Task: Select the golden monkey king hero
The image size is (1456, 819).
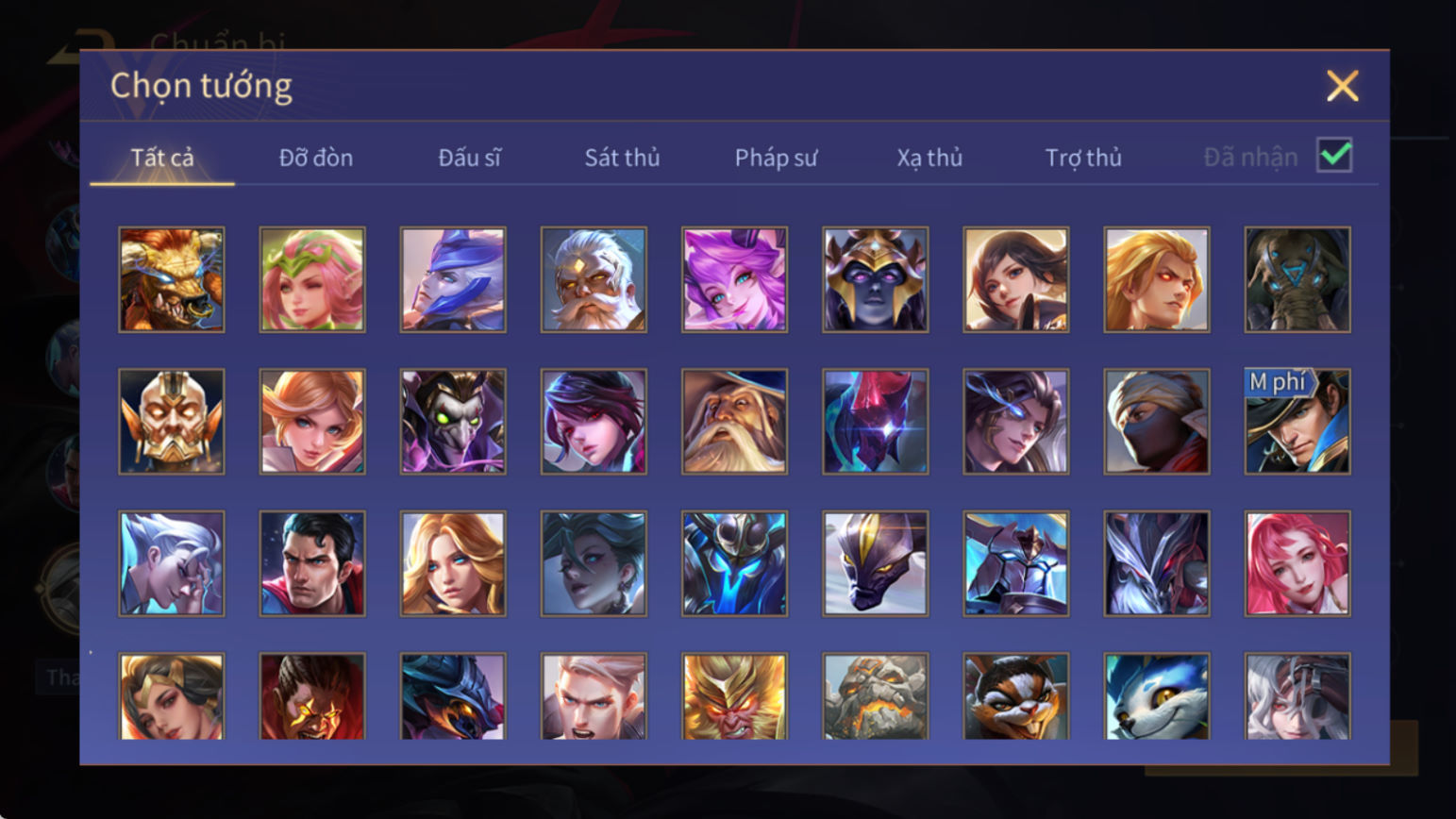Action: pos(734,696)
